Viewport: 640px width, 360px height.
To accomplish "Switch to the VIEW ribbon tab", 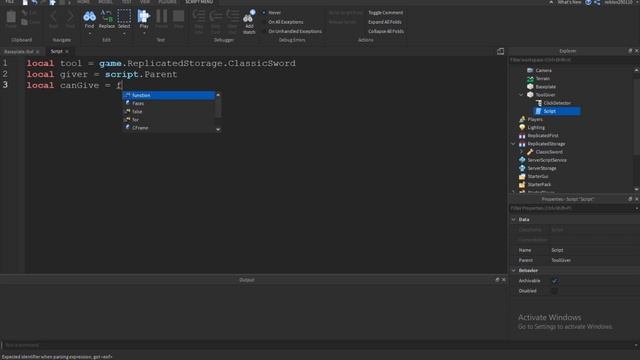I will click(x=145, y=2).
